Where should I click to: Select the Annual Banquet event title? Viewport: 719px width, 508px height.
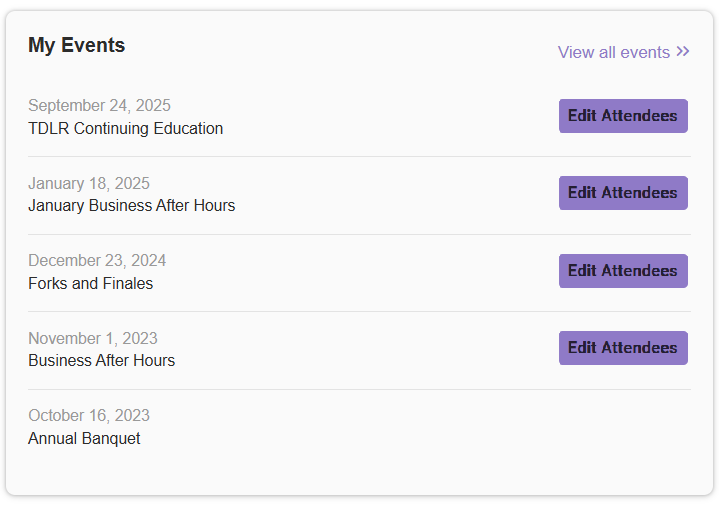pos(84,438)
